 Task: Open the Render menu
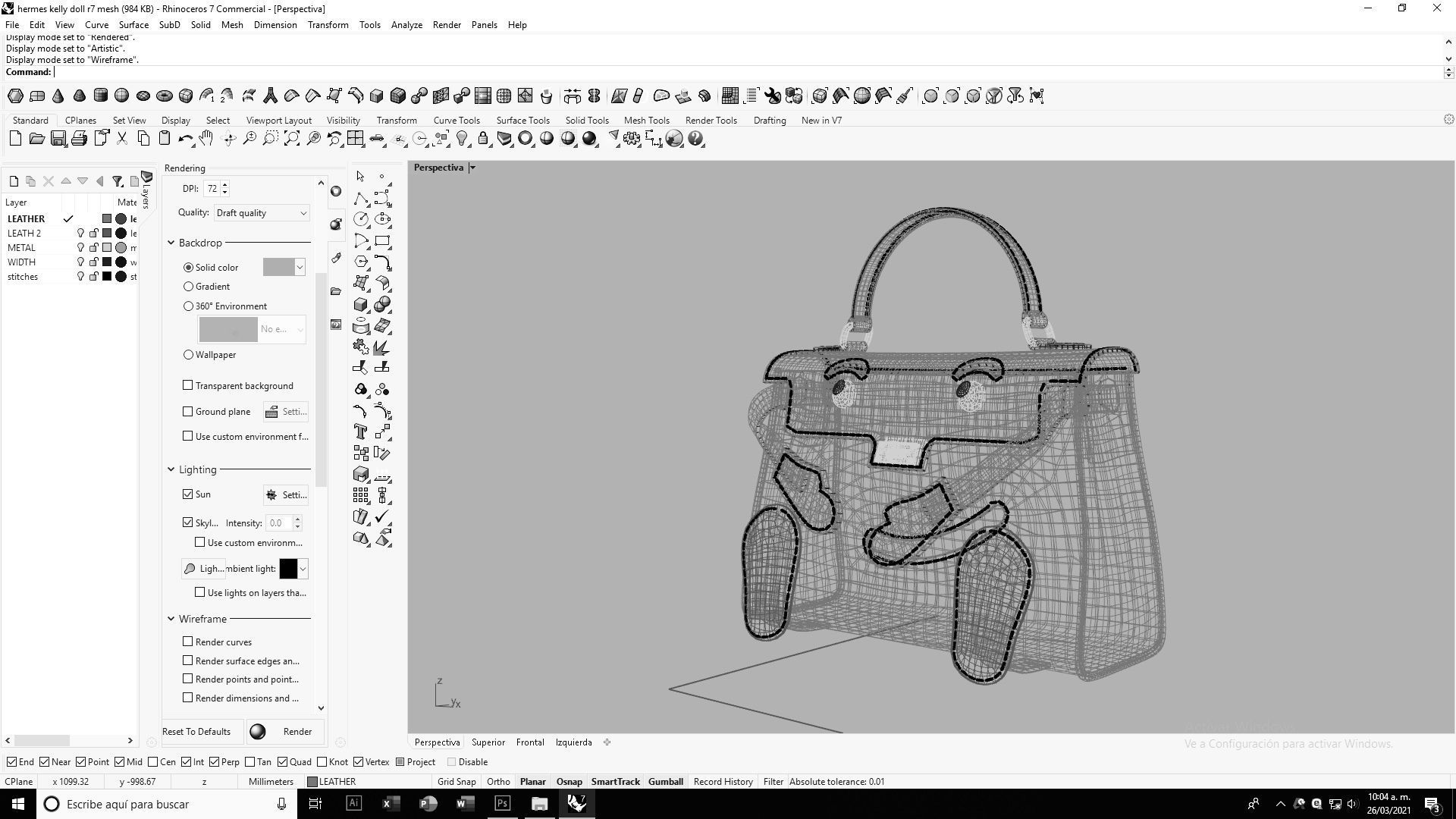447,25
